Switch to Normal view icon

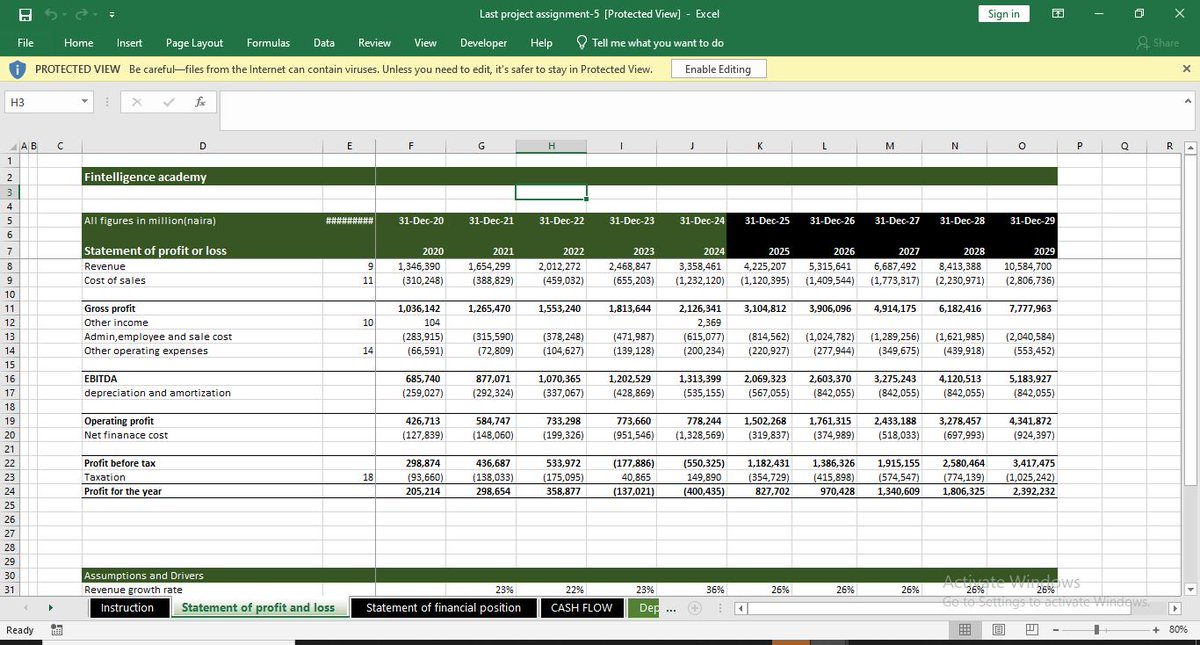coord(965,630)
